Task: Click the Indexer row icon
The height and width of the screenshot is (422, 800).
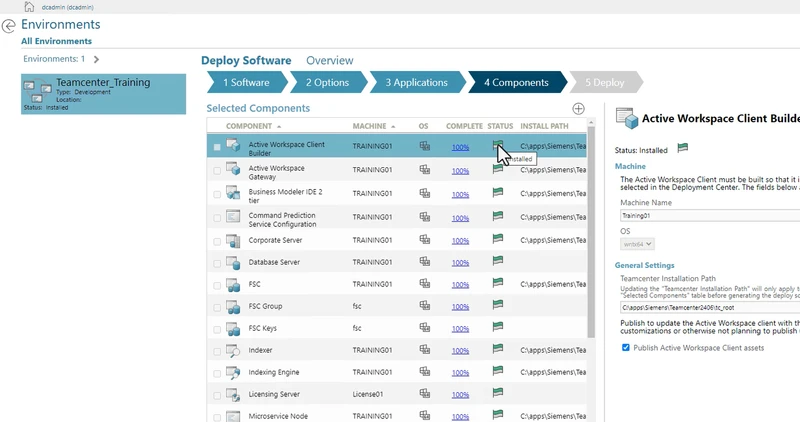Action: (233, 350)
